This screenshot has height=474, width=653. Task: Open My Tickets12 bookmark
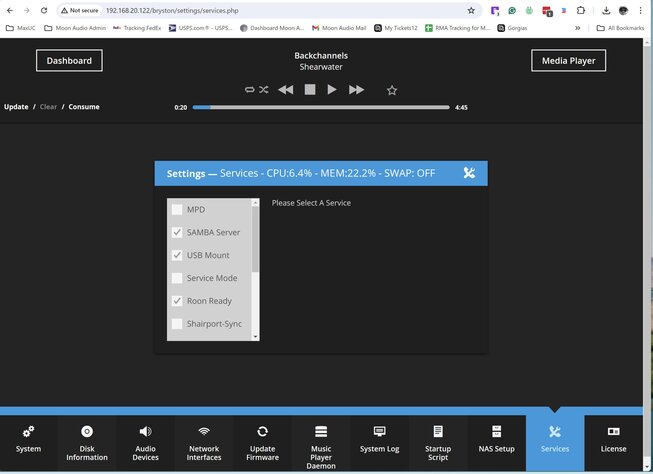pyautogui.click(x=396, y=28)
